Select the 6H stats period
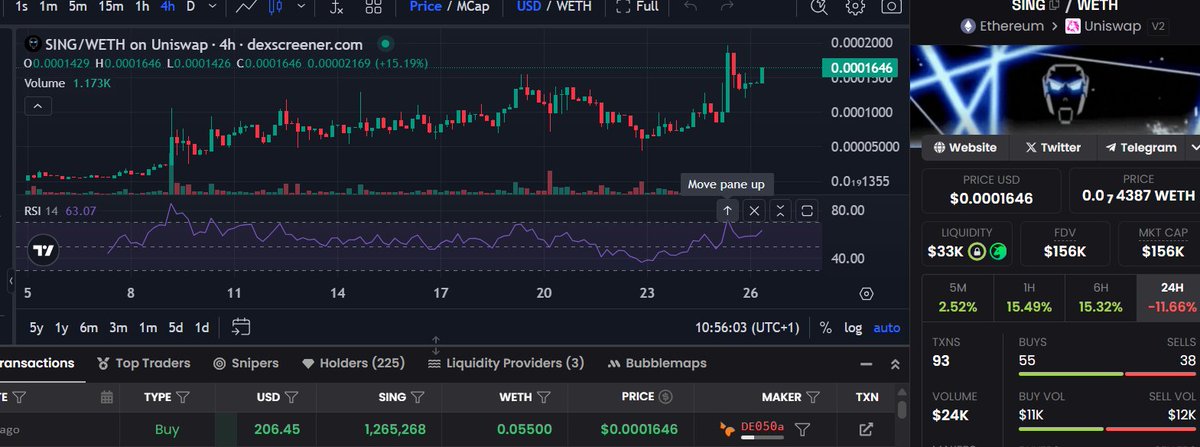This screenshot has width=1200, height=447. click(x=1101, y=297)
